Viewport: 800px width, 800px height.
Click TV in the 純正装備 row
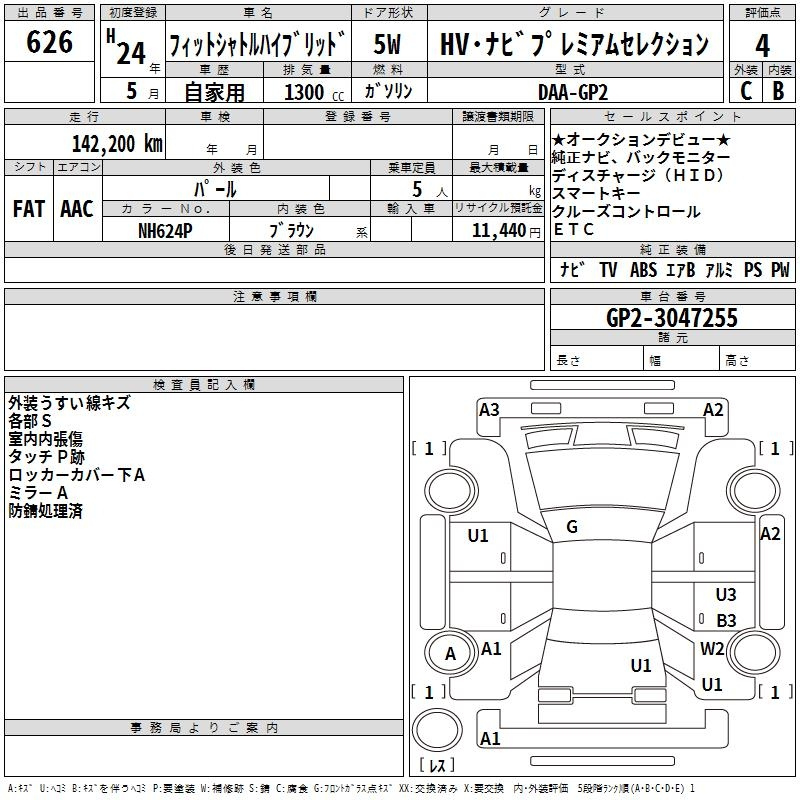tap(608, 269)
